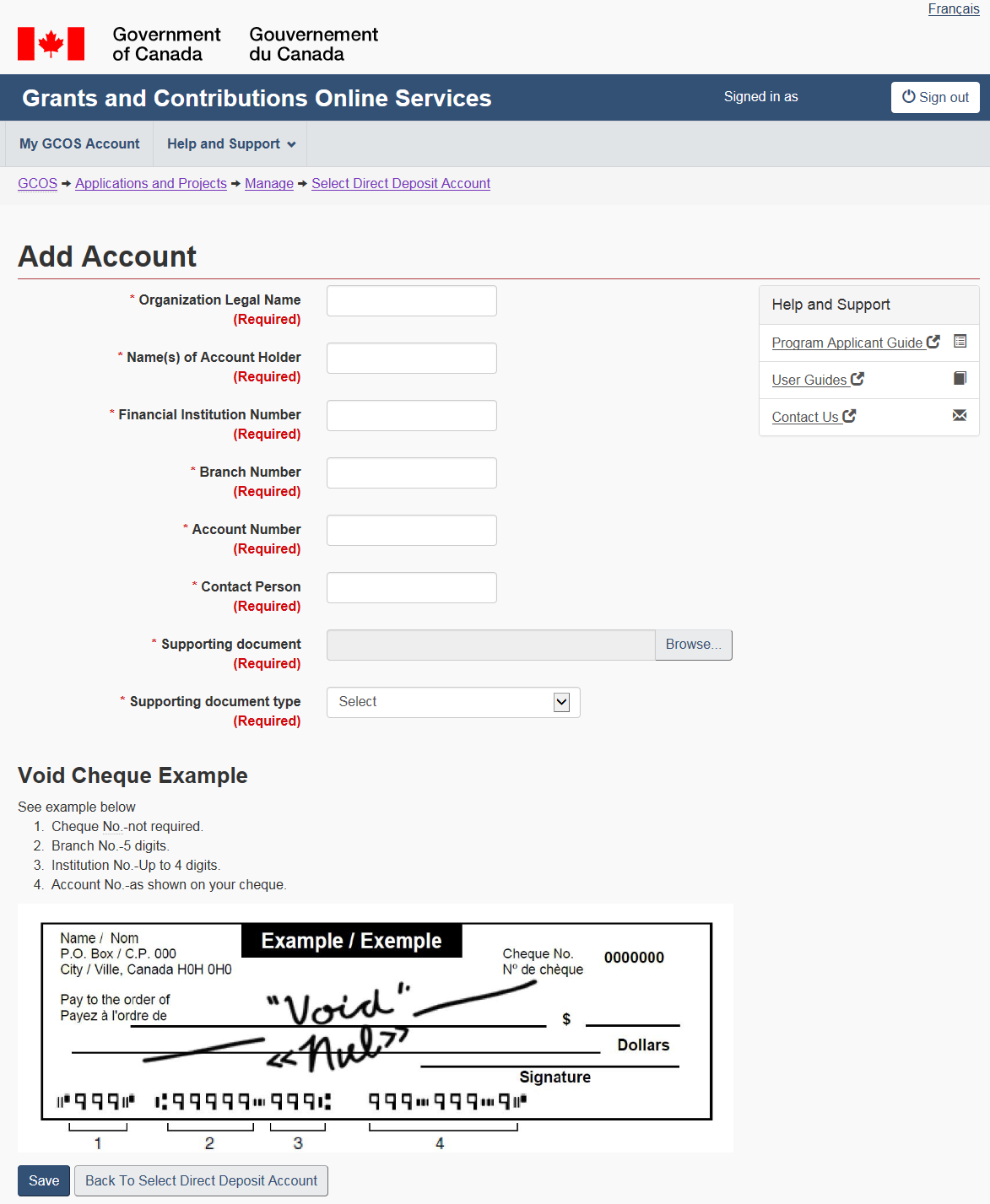Open My GCOS Account menu item
This screenshot has width=990, height=1204.
(79, 144)
